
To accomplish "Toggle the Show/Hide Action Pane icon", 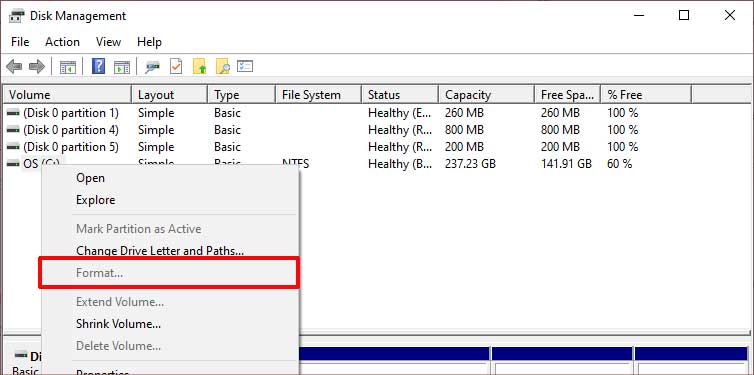I will click(x=122, y=67).
